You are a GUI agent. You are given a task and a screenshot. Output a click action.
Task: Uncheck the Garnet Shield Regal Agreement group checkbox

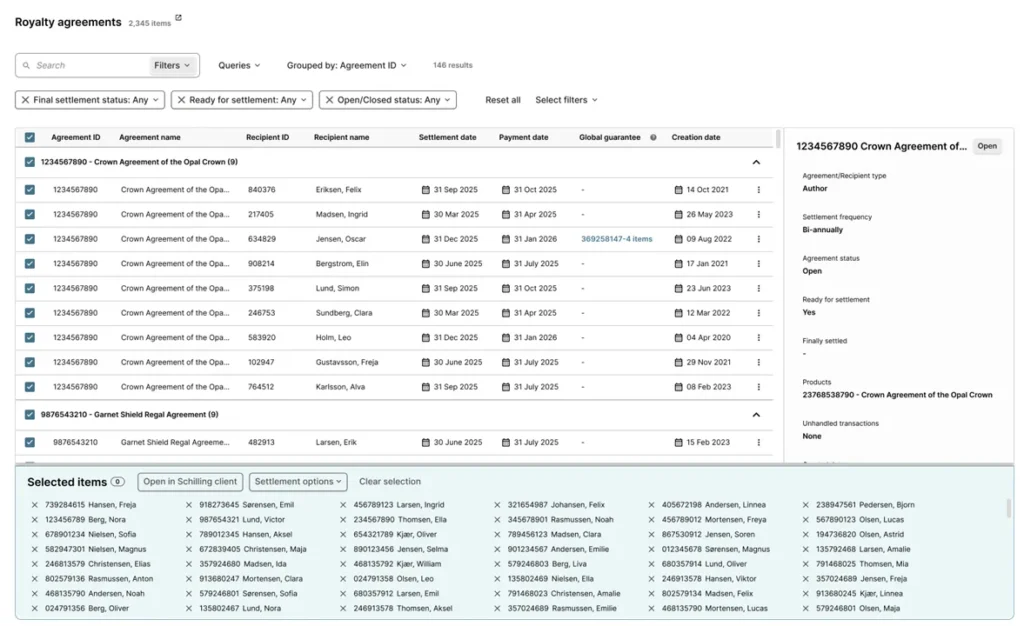click(x=30, y=414)
